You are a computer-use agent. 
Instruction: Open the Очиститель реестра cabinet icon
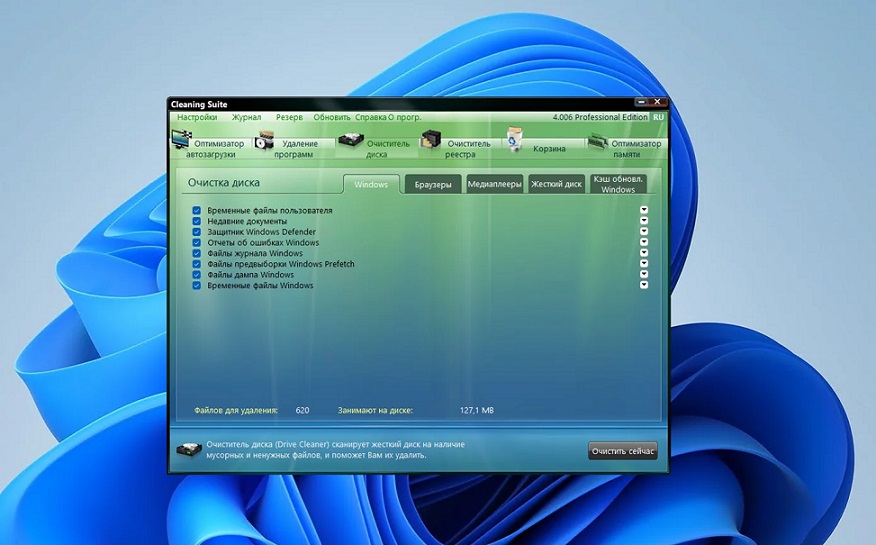pyautogui.click(x=431, y=140)
